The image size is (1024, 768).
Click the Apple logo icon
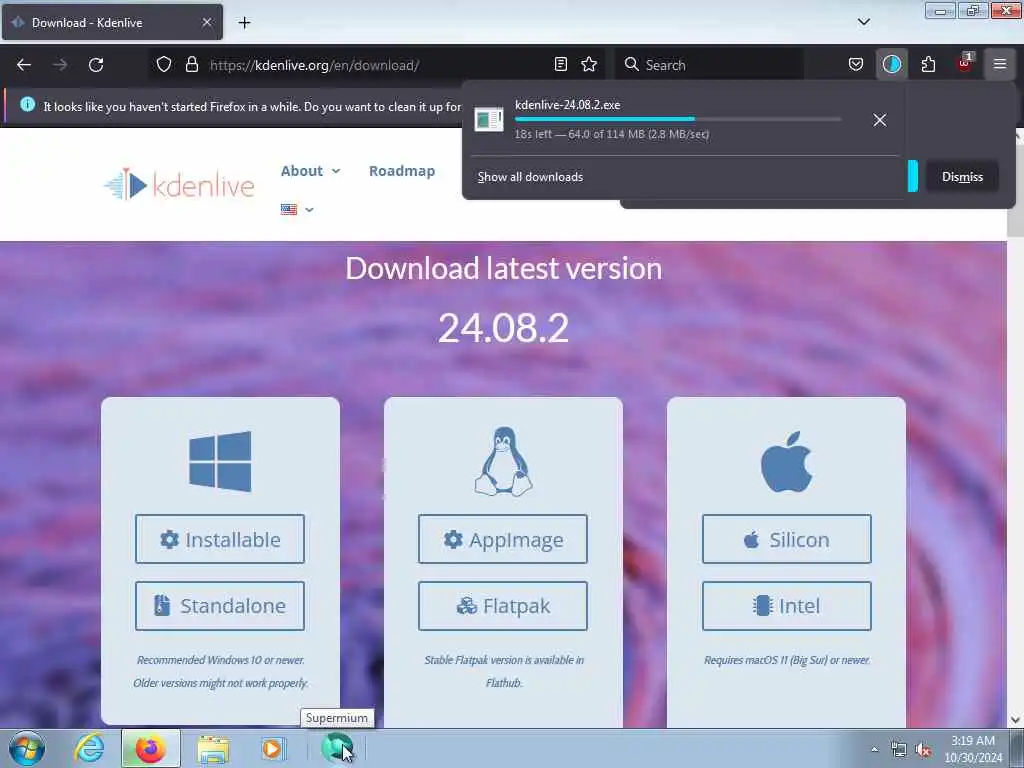pyautogui.click(x=786, y=462)
